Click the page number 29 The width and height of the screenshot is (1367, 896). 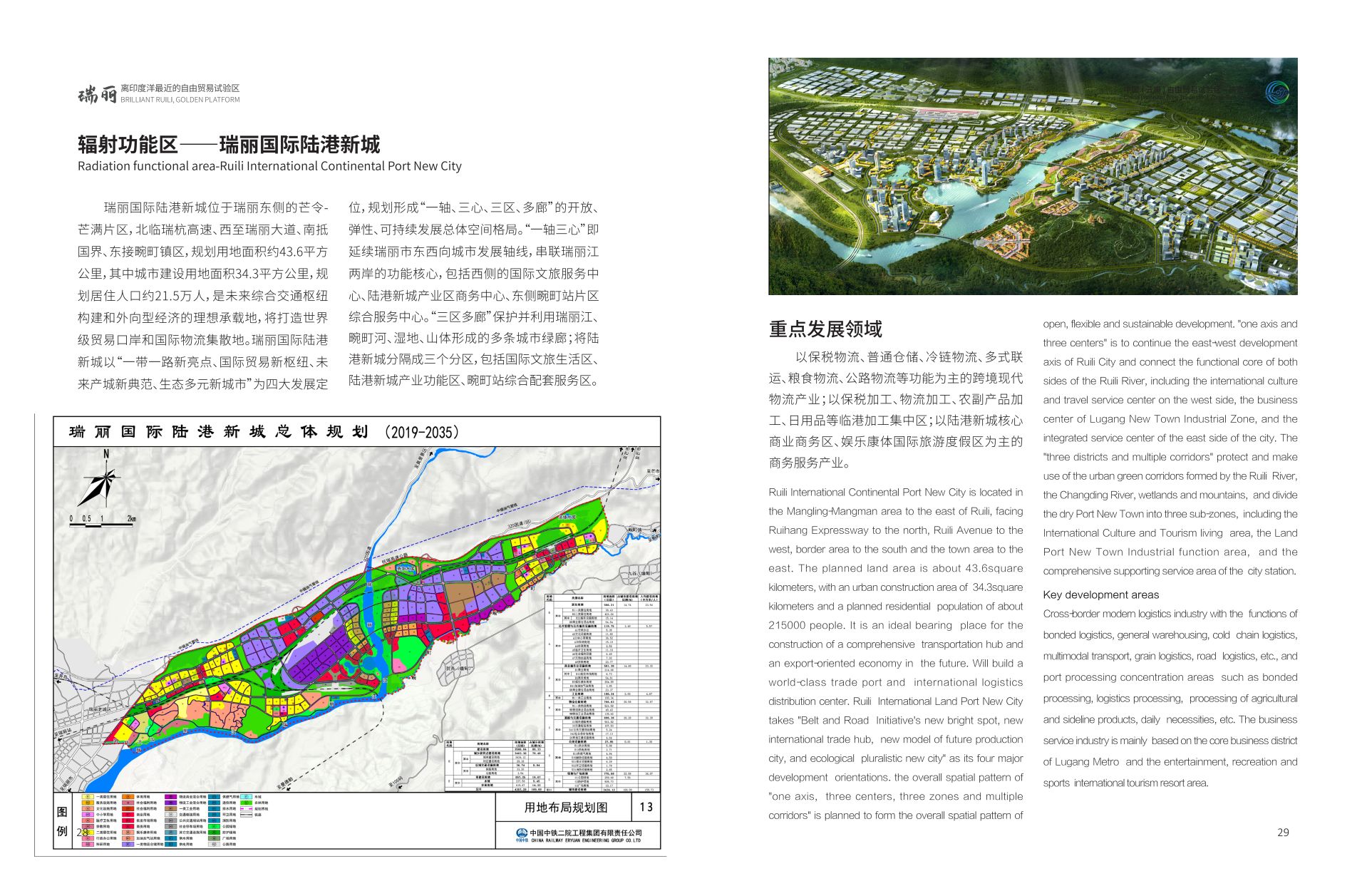pos(1283,832)
